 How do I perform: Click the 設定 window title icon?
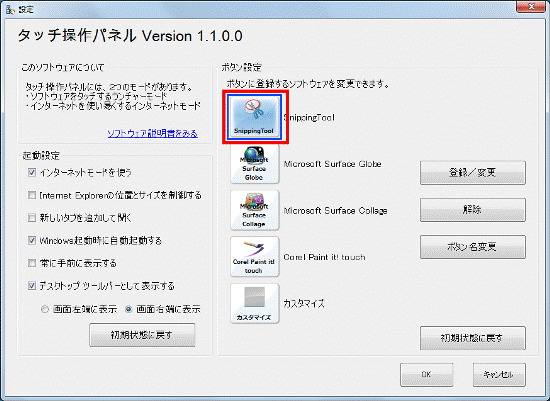tap(11, 9)
